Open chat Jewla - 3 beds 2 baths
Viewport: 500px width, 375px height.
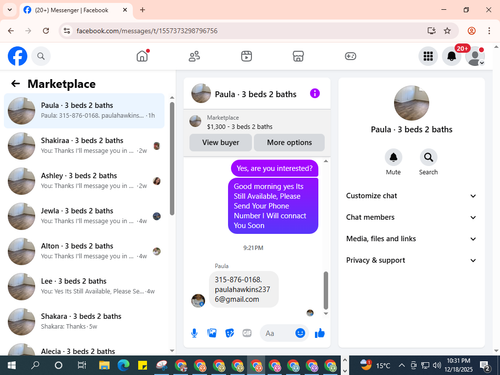pyautogui.click(x=84, y=216)
